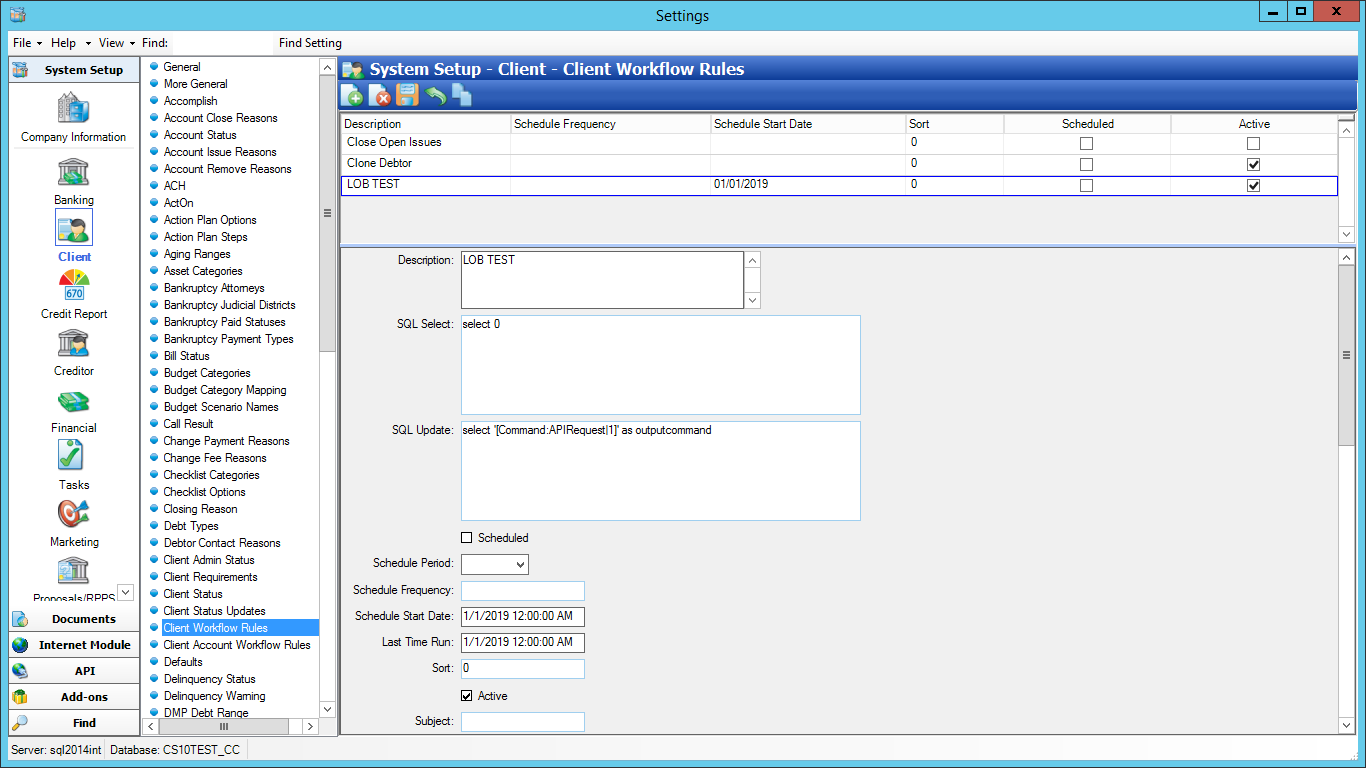Switch to the Documents section
The image size is (1366, 768).
pos(74,619)
